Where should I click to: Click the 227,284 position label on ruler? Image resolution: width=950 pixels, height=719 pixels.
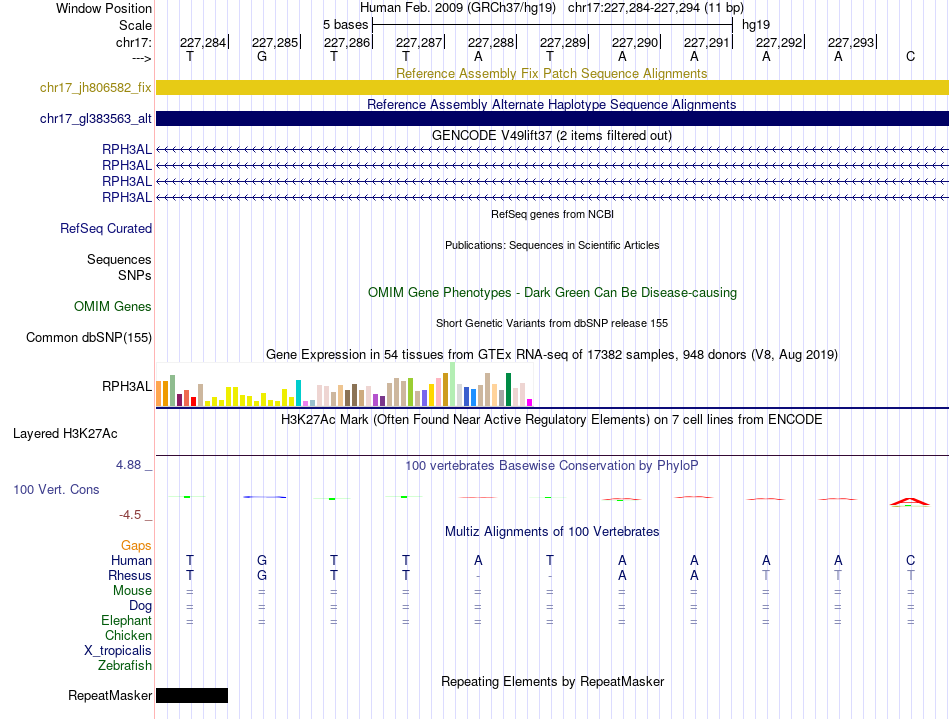tap(203, 42)
